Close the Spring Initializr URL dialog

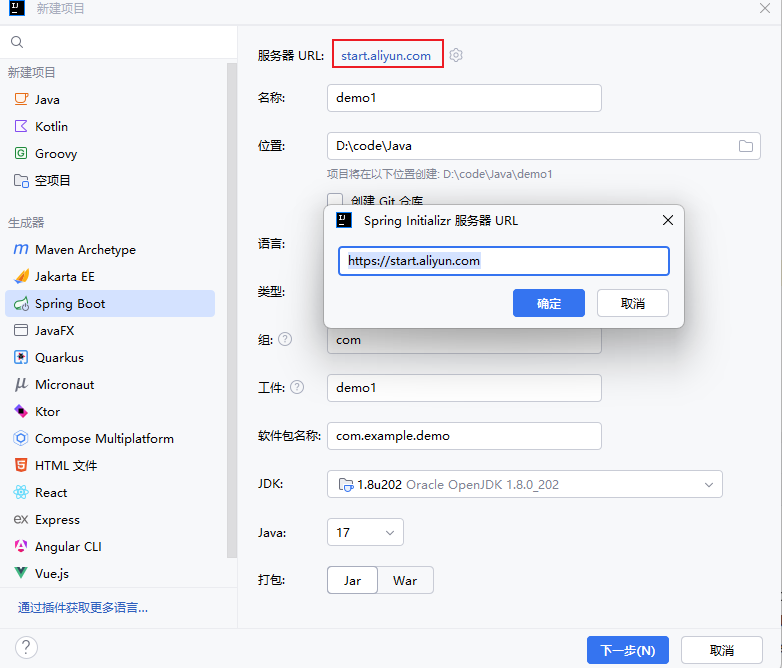coord(668,220)
